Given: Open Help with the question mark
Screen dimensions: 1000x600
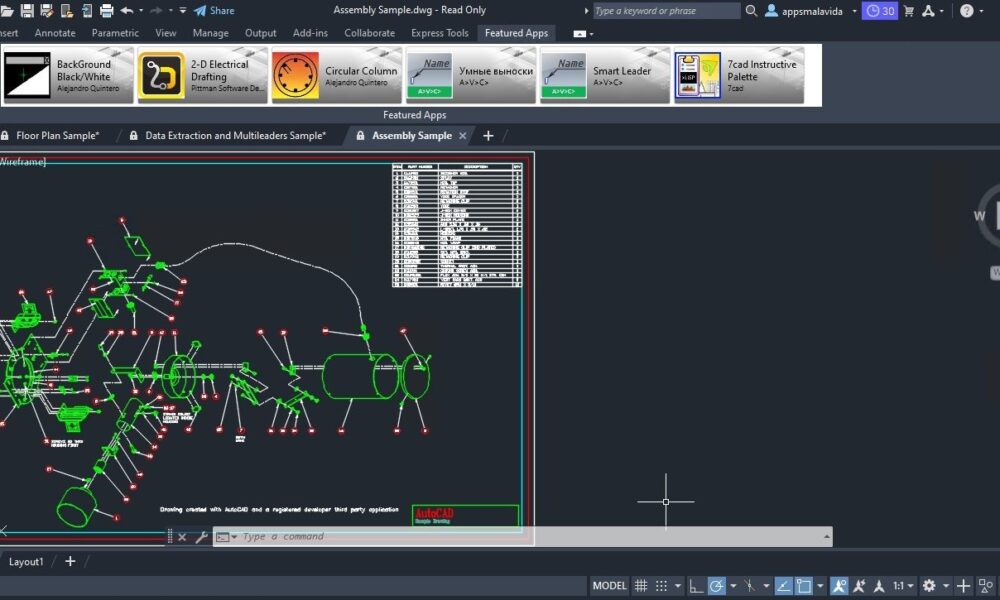Looking at the screenshot, I should [x=967, y=11].
